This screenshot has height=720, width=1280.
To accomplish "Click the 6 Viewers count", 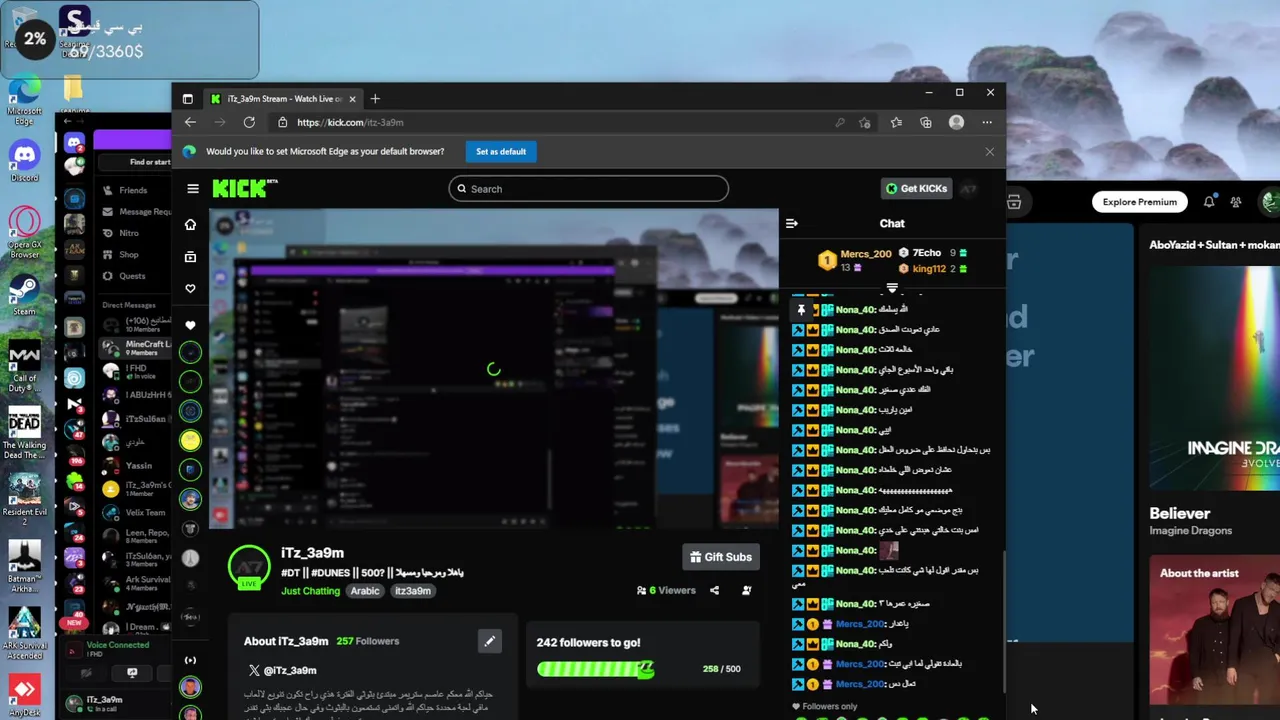I will pyautogui.click(x=666, y=590).
